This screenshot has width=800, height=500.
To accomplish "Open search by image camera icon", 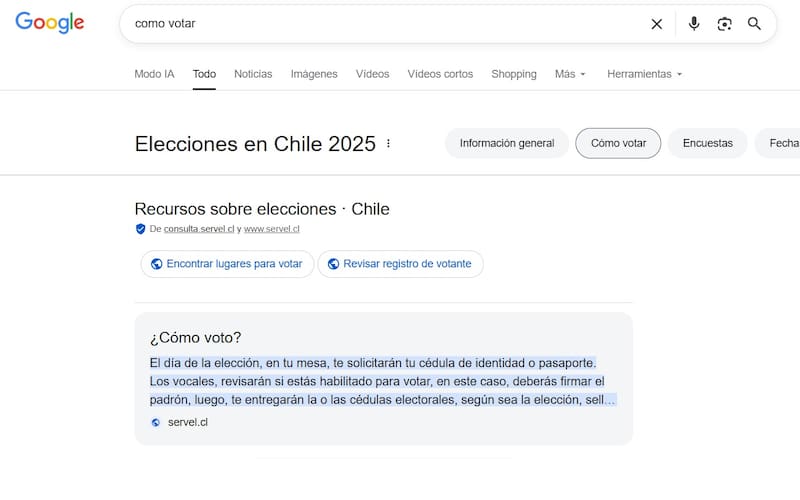I will click(x=725, y=24).
